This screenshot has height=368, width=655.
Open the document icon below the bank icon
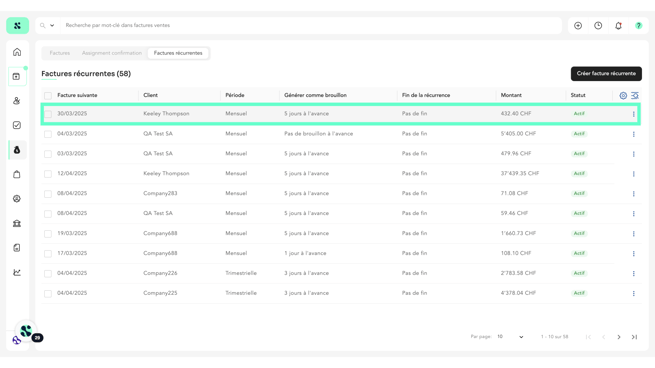[17, 248]
